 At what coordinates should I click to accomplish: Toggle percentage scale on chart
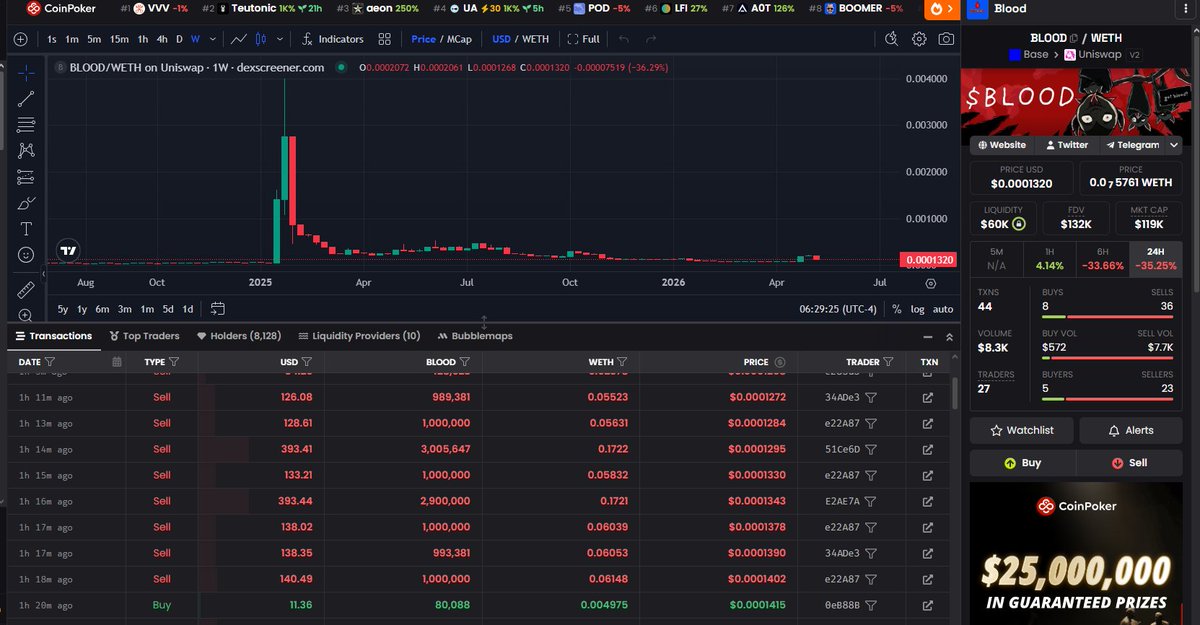tap(897, 309)
